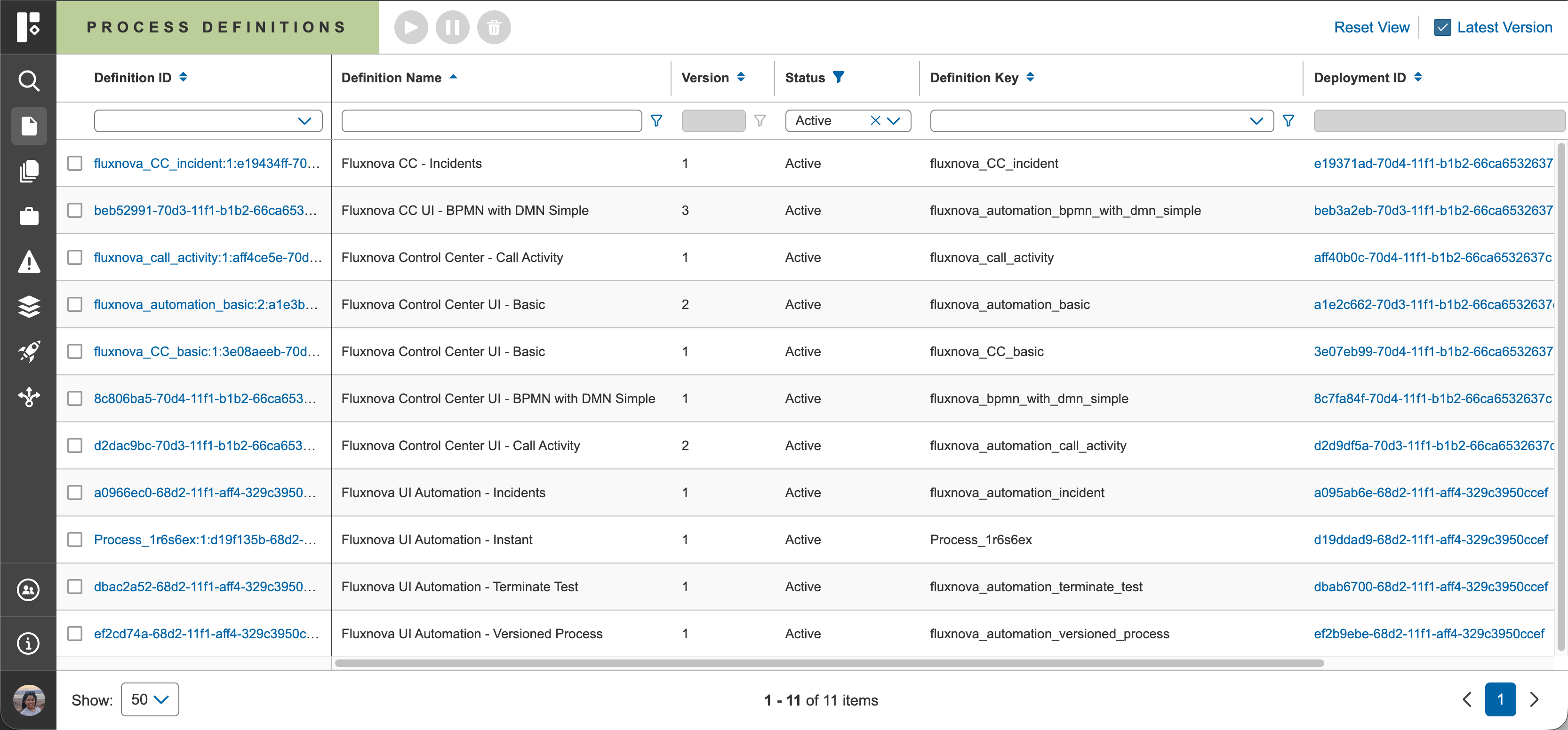
Task: Select checkbox for fluxnova_bpmn_with_dmn_simple row
Action: tap(75, 398)
